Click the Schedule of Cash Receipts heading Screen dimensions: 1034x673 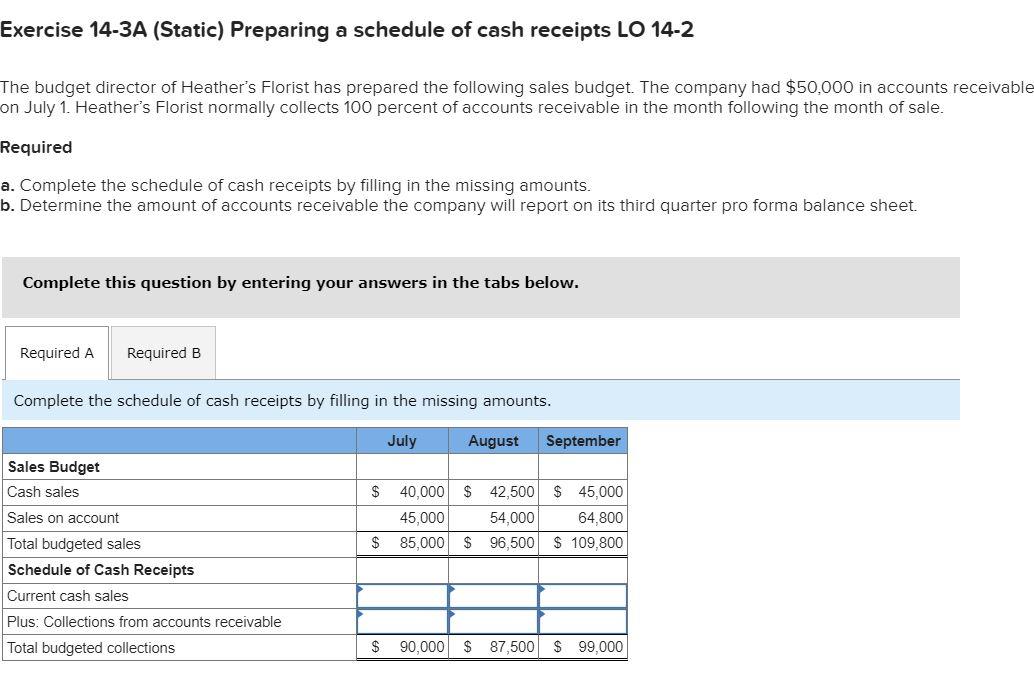[x=101, y=570]
